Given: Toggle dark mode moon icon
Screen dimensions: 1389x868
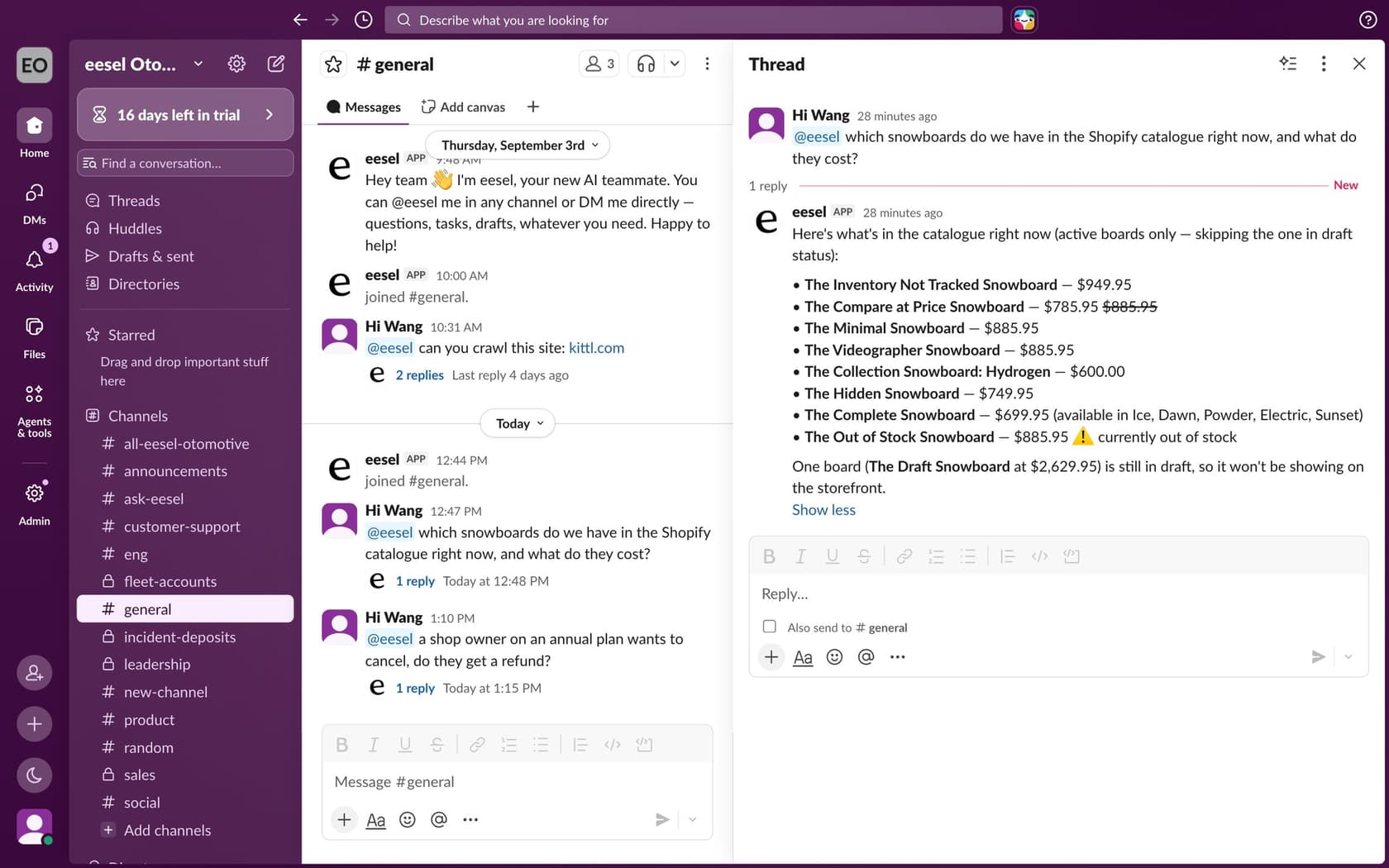Looking at the screenshot, I should pos(34,775).
